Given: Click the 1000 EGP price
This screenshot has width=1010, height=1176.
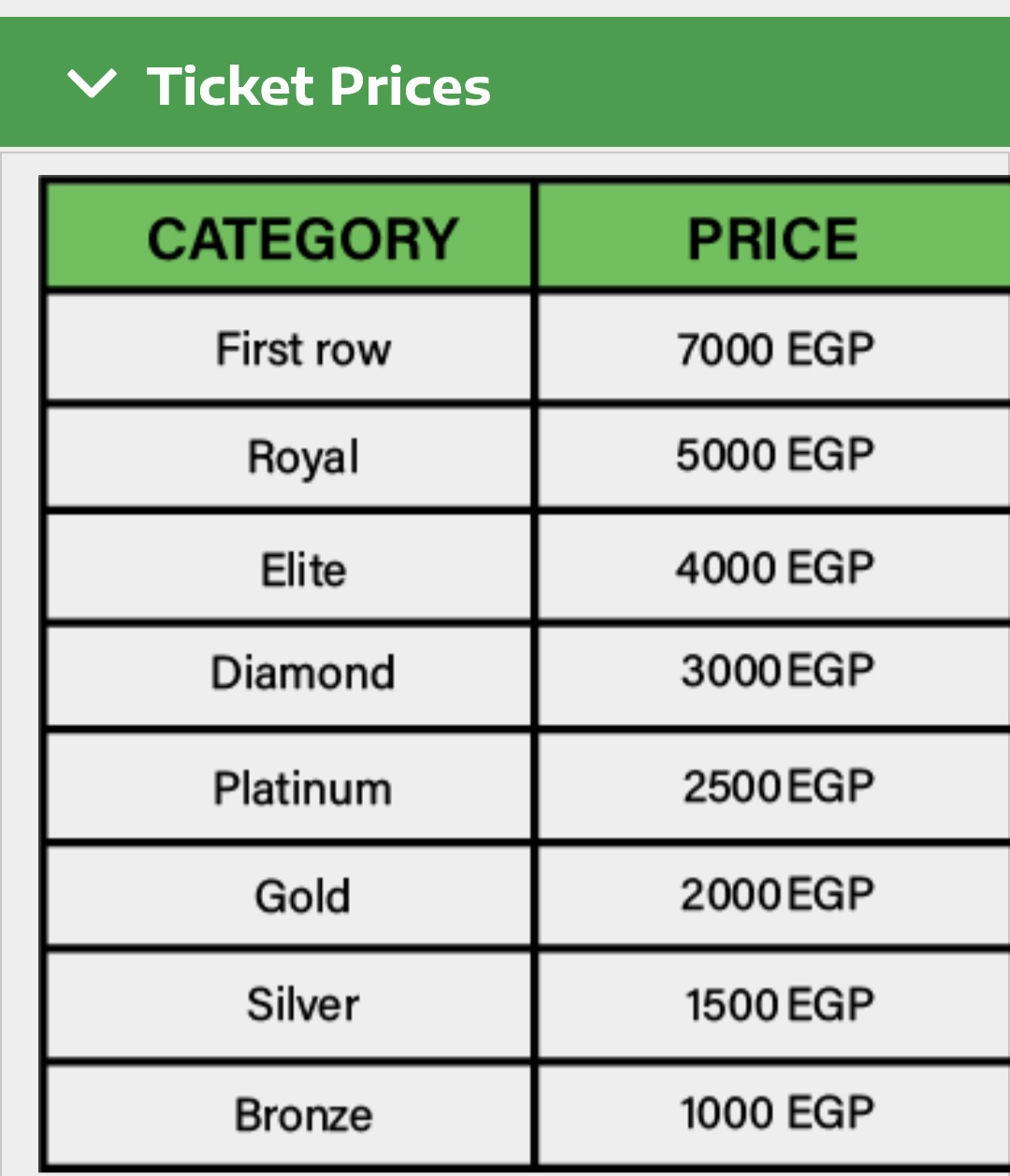Looking at the screenshot, I should click(776, 1113).
